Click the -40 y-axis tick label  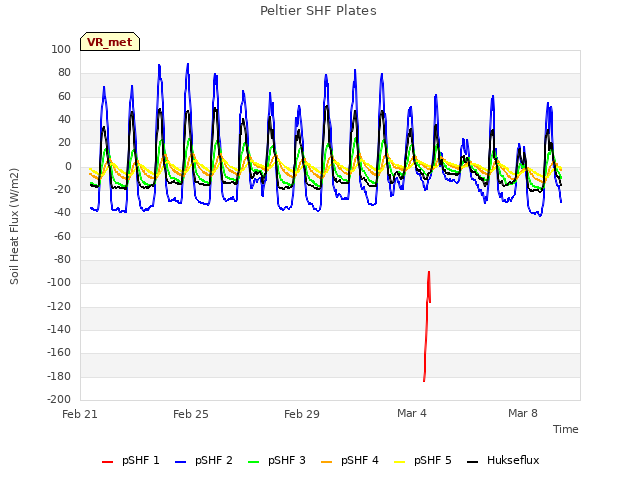(62, 213)
